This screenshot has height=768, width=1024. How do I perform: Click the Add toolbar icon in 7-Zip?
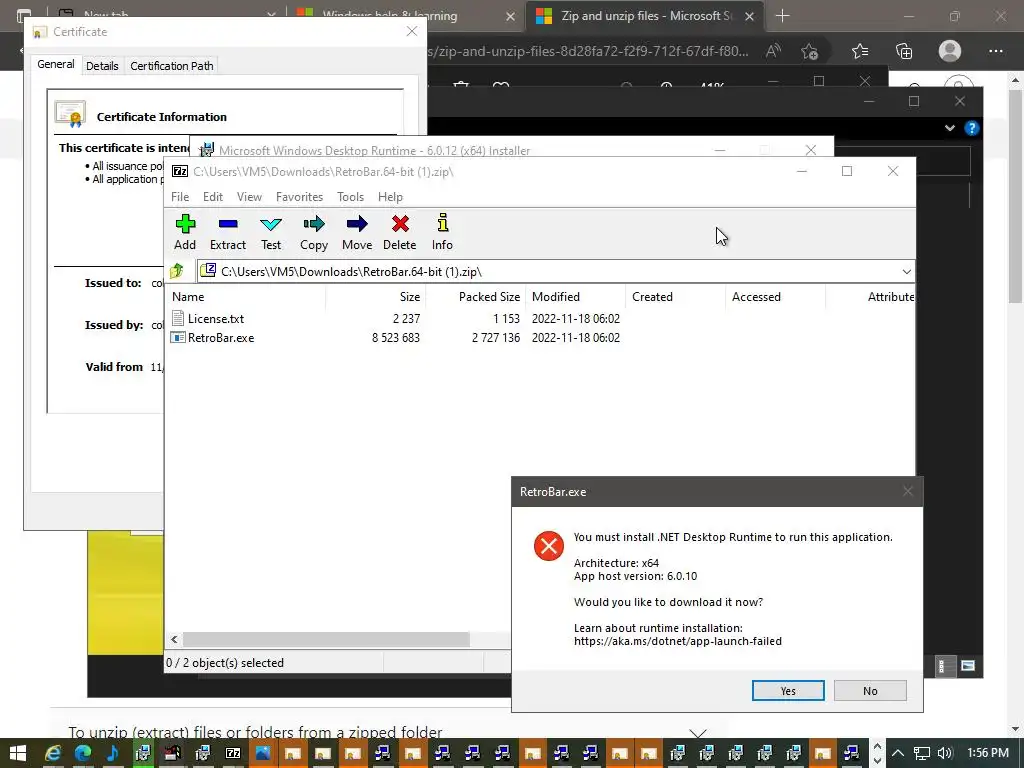click(x=185, y=232)
